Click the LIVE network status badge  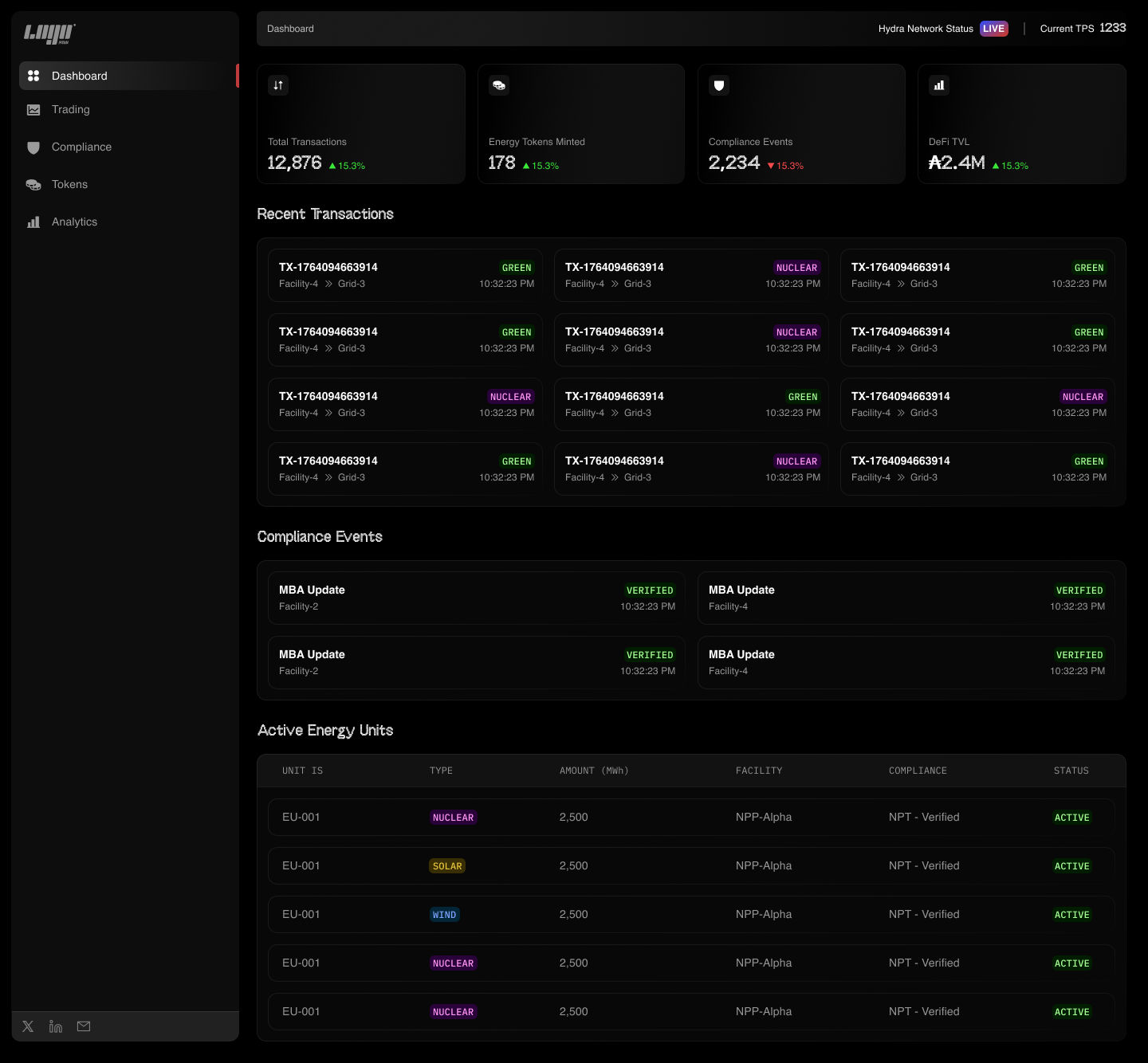tap(993, 29)
